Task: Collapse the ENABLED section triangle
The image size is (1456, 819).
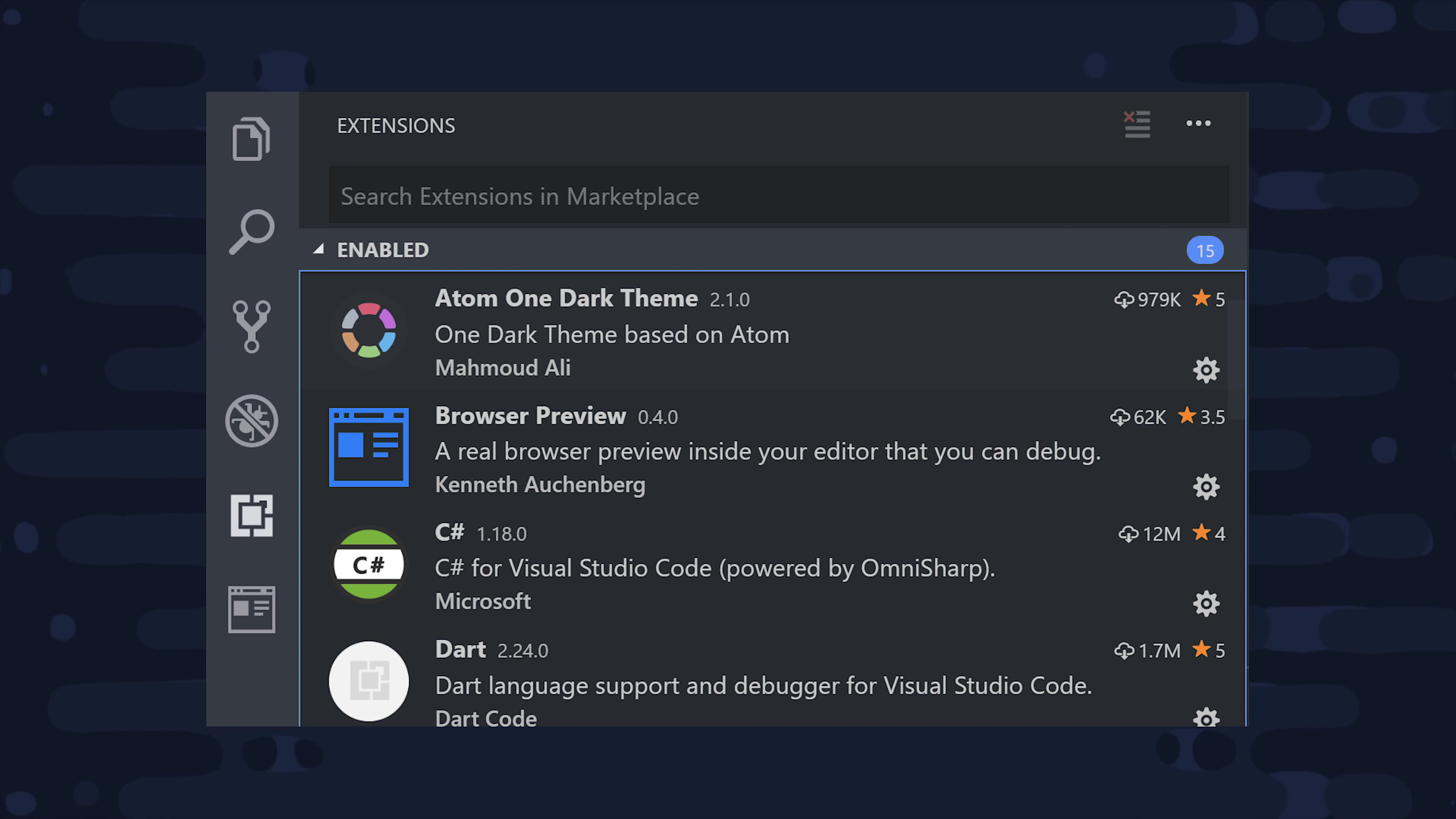Action: click(319, 249)
